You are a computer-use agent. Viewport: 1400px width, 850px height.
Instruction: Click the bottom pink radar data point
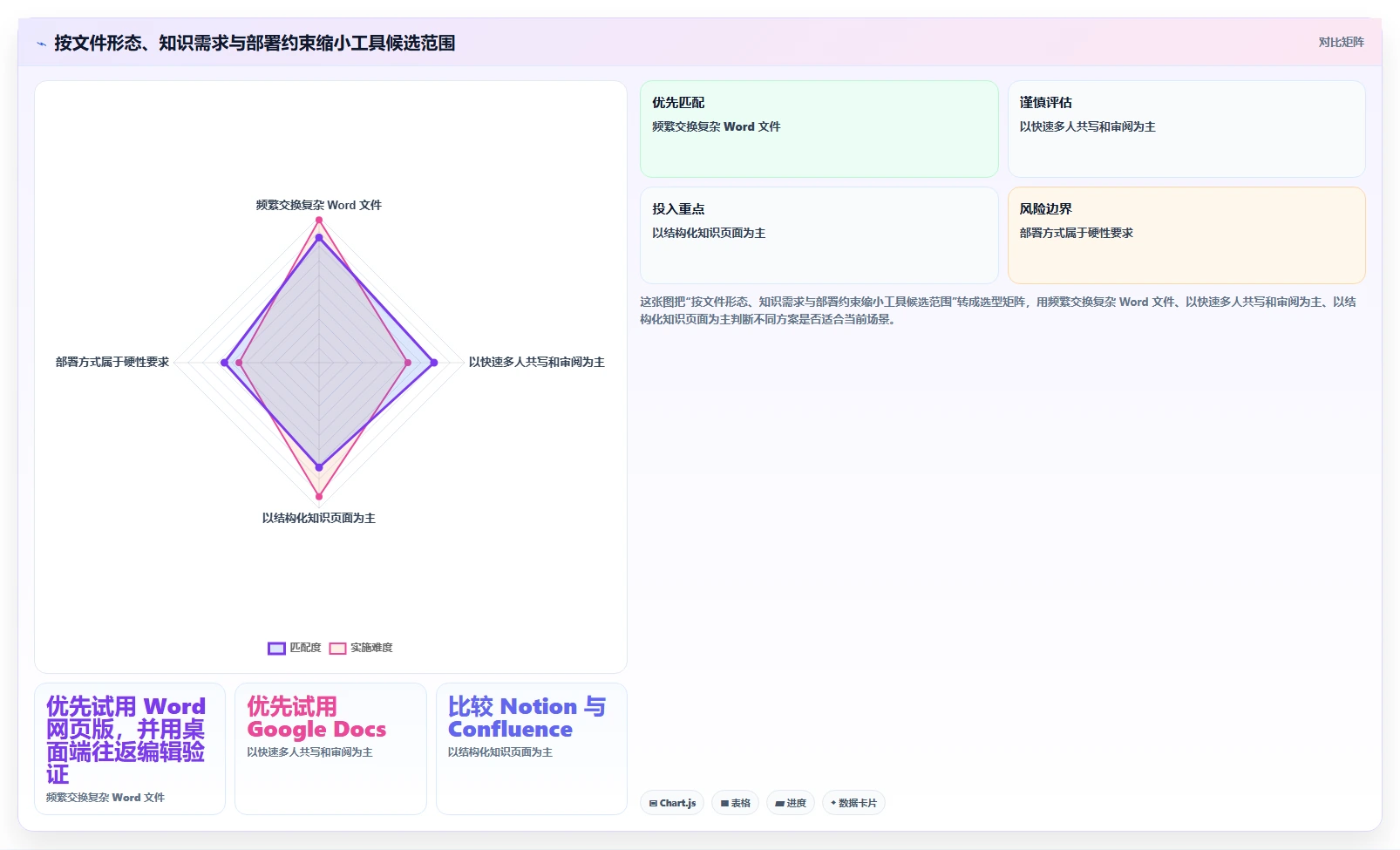(319, 497)
